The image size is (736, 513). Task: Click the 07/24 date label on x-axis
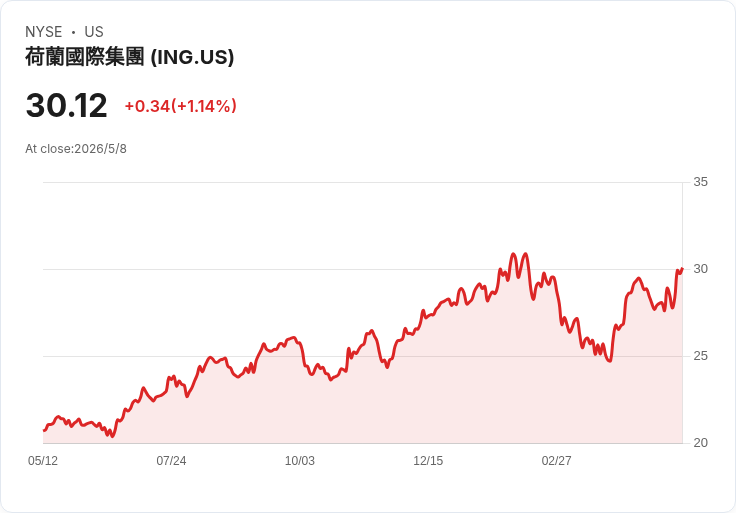(x=171, y=461)
